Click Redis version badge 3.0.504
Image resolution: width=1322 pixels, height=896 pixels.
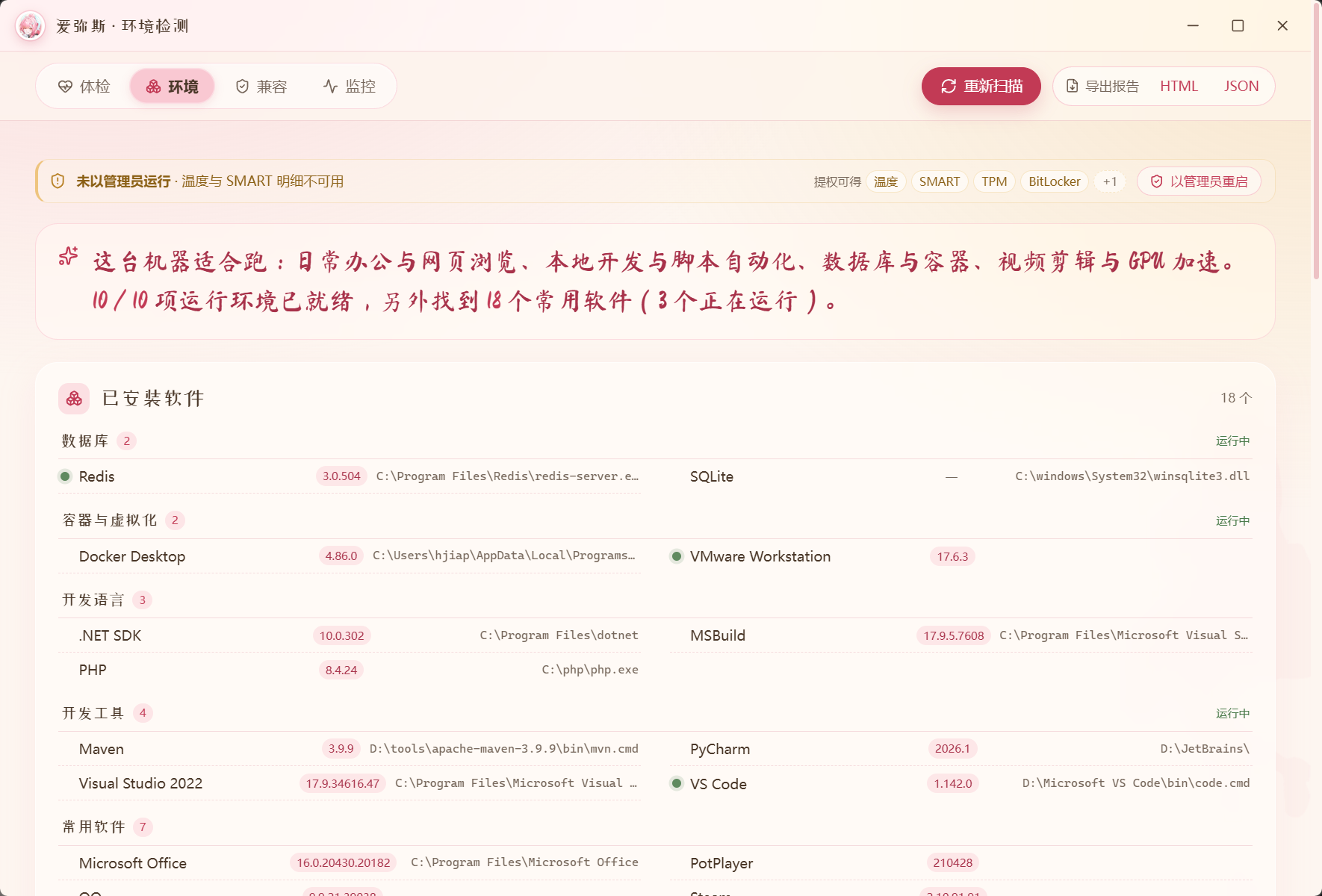pos(341,476)
